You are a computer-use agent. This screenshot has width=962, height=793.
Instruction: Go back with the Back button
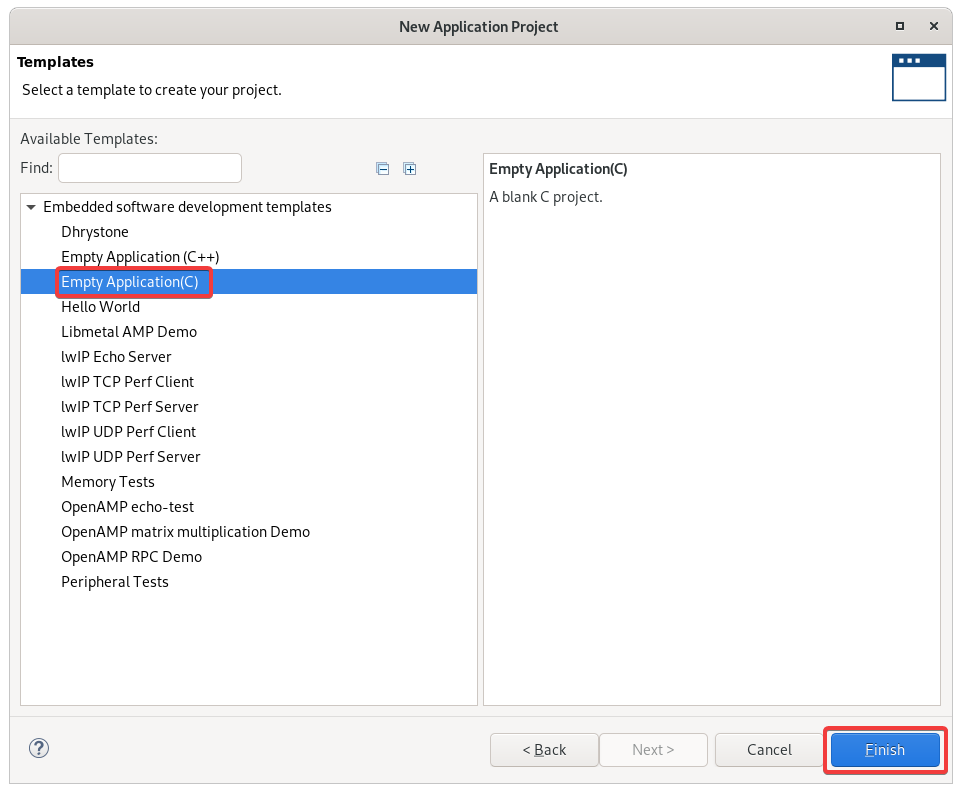point(544,750)
